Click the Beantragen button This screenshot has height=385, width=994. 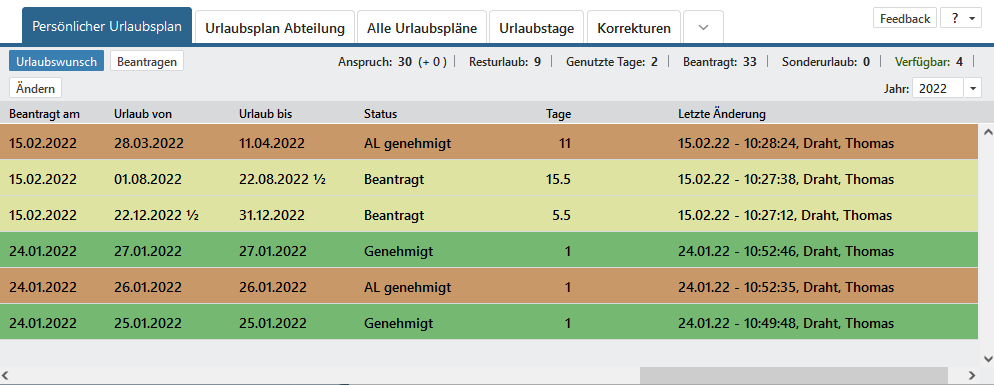147,62
